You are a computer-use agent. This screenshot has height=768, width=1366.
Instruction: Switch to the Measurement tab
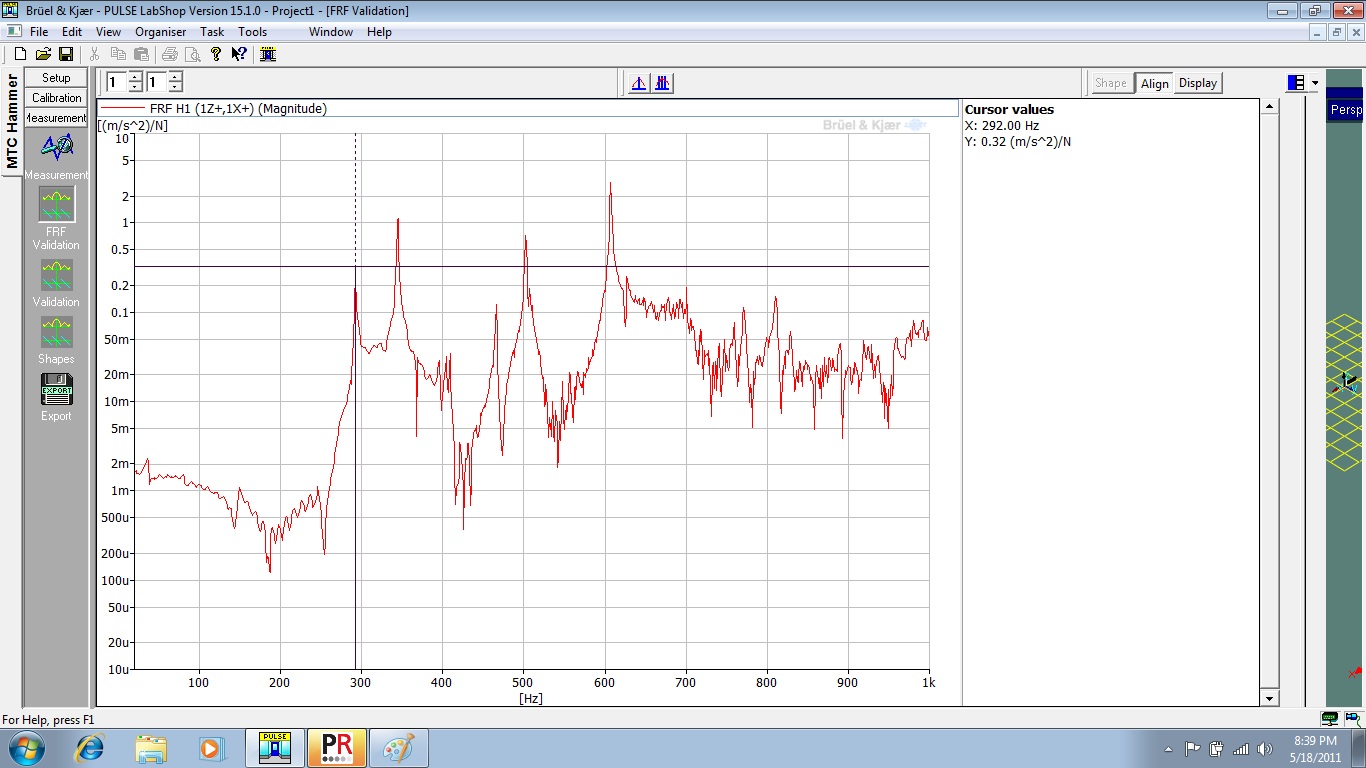point(56,118)
